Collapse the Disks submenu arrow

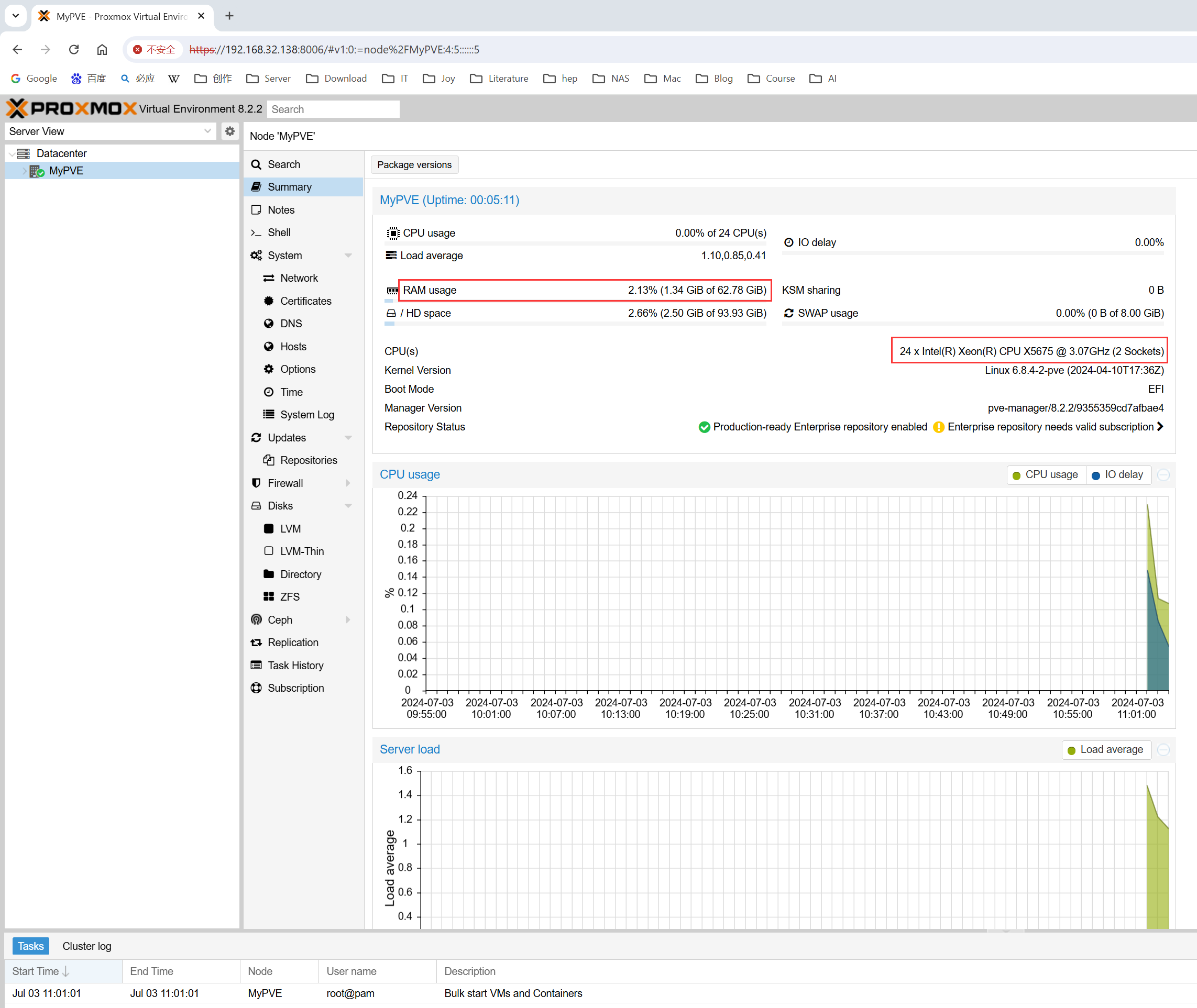point(347,506)
